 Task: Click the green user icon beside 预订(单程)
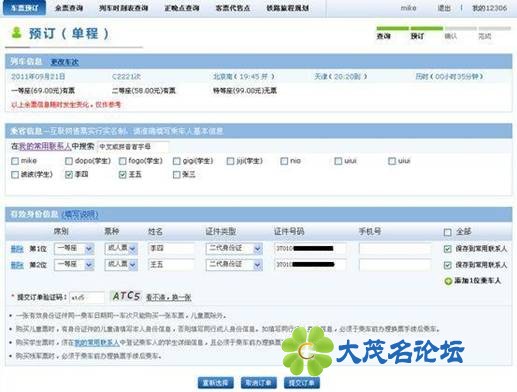click(x=16, y=33)
